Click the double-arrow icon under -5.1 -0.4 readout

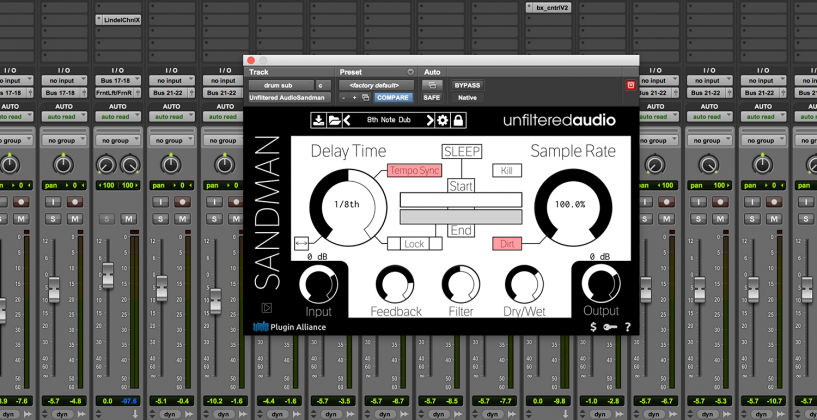point(189,415)
